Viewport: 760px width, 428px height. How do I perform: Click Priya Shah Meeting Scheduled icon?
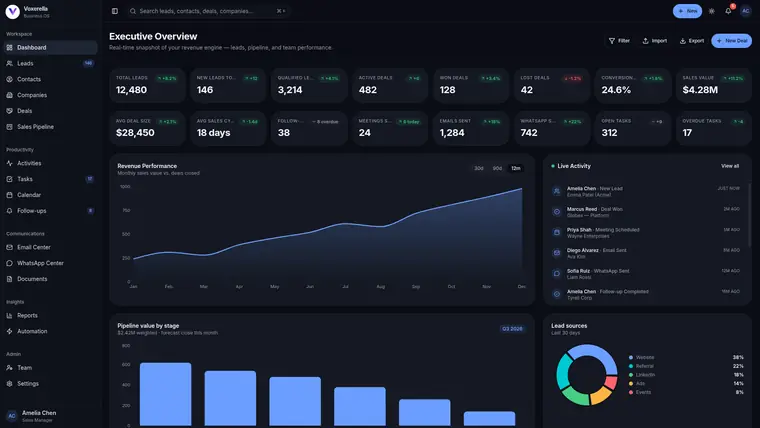(557, 233)
